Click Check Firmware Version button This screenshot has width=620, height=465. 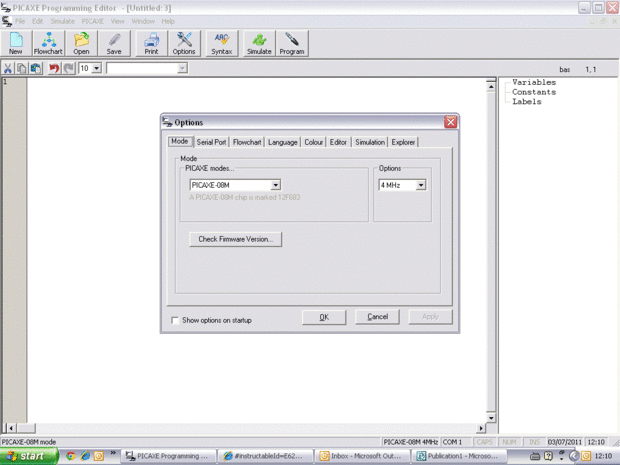tap(236, 239)
